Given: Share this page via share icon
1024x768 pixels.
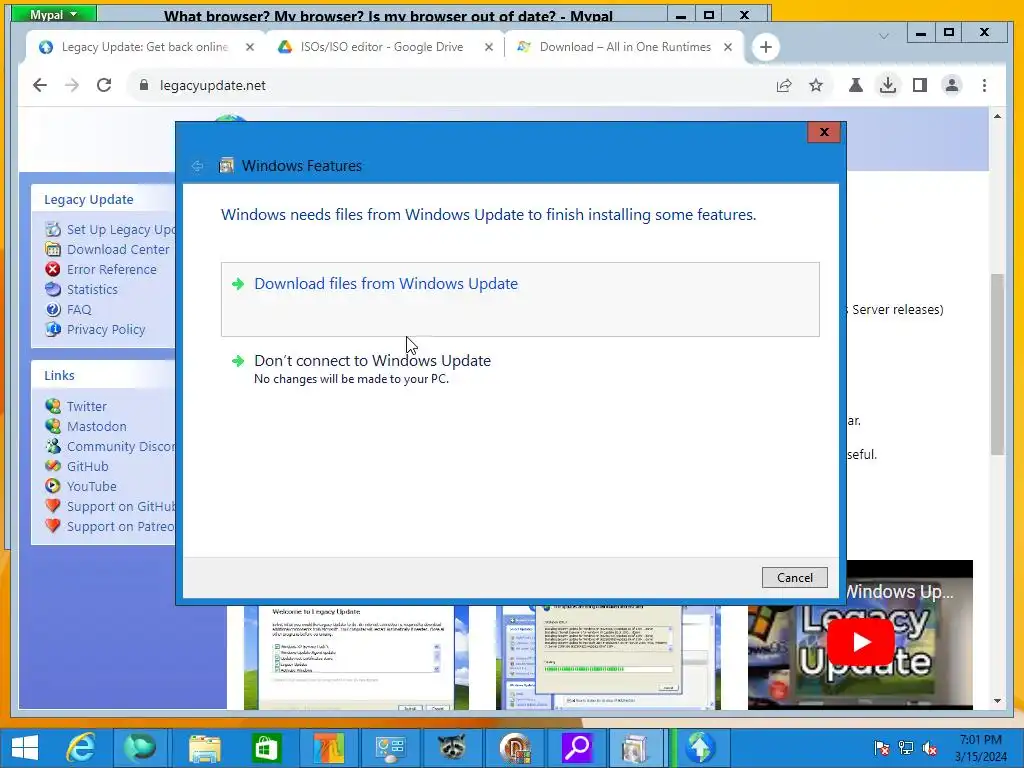Looking at the screenshot, I should (x=784, y=85).
